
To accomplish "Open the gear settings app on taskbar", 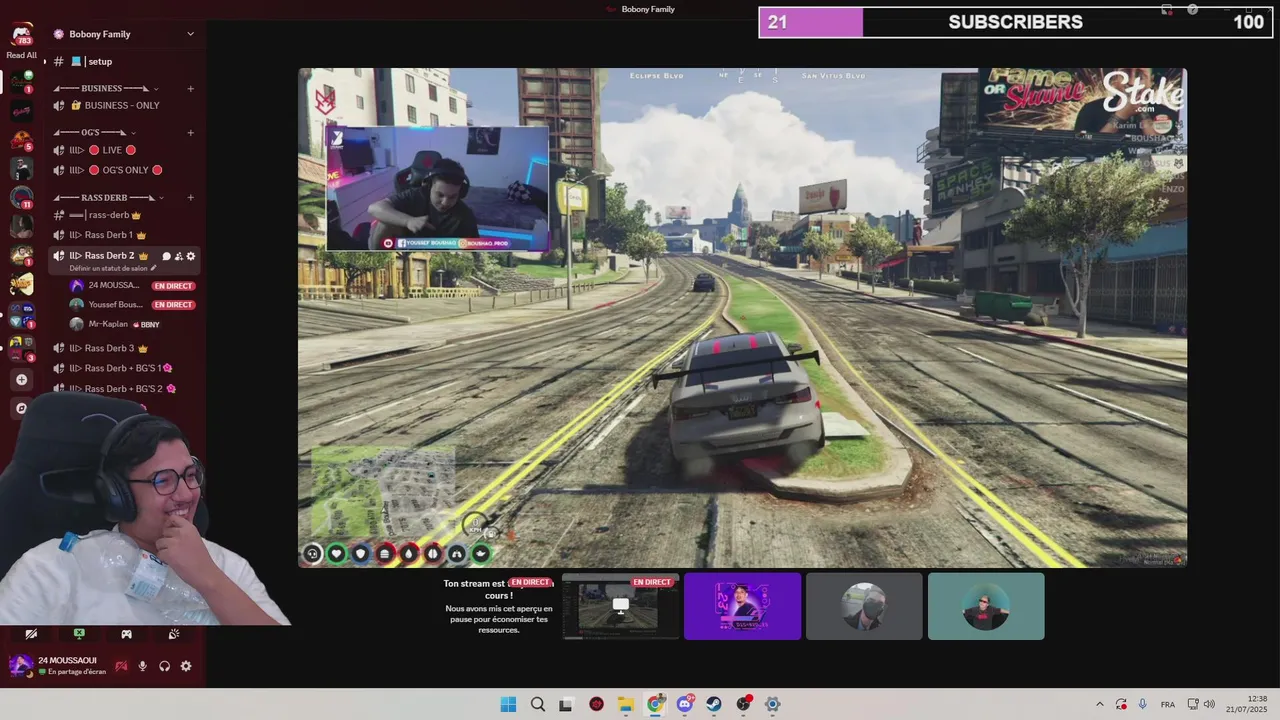I will click(x=772, y=704).
